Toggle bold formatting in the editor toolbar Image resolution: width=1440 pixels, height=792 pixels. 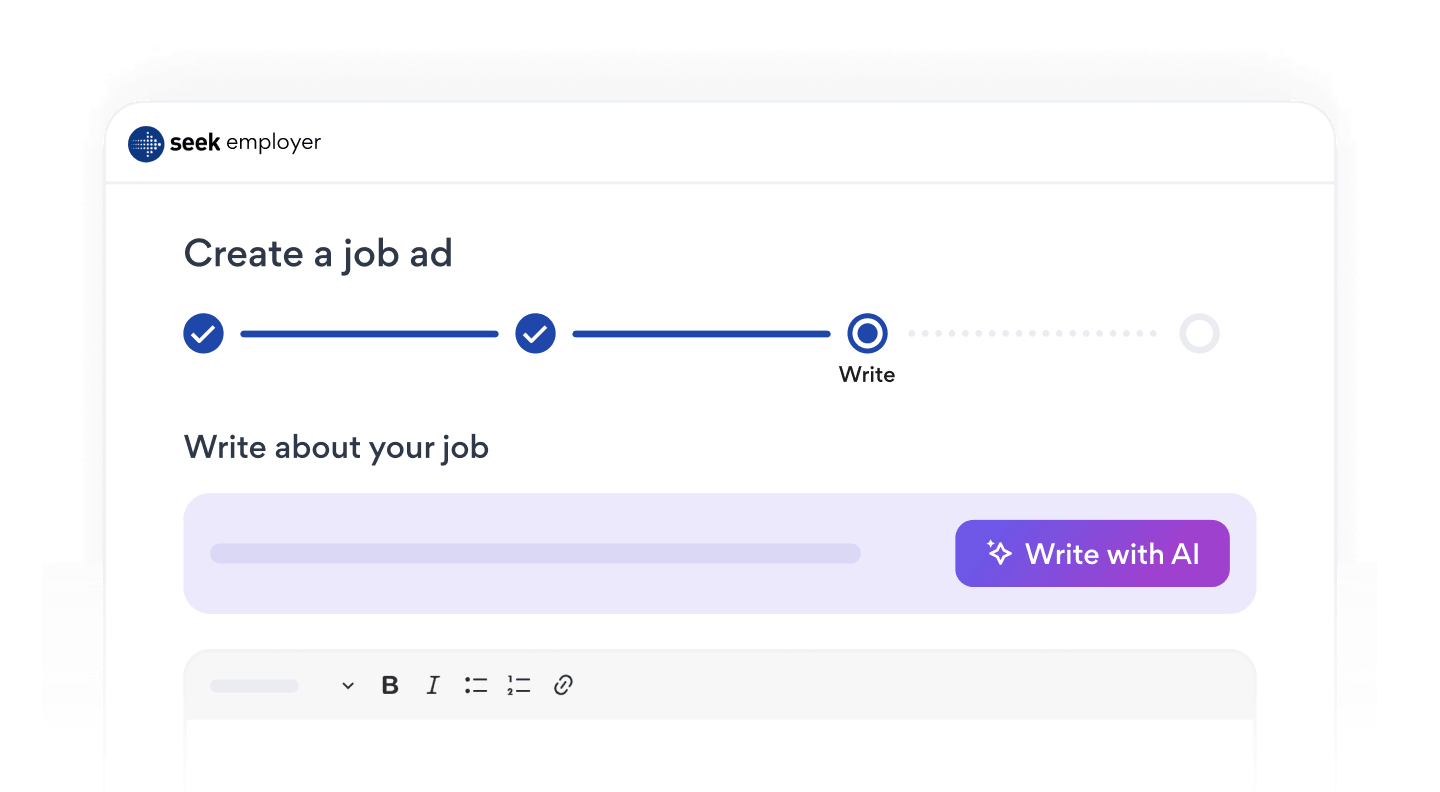pyautogui.click(x=390, y=685)
